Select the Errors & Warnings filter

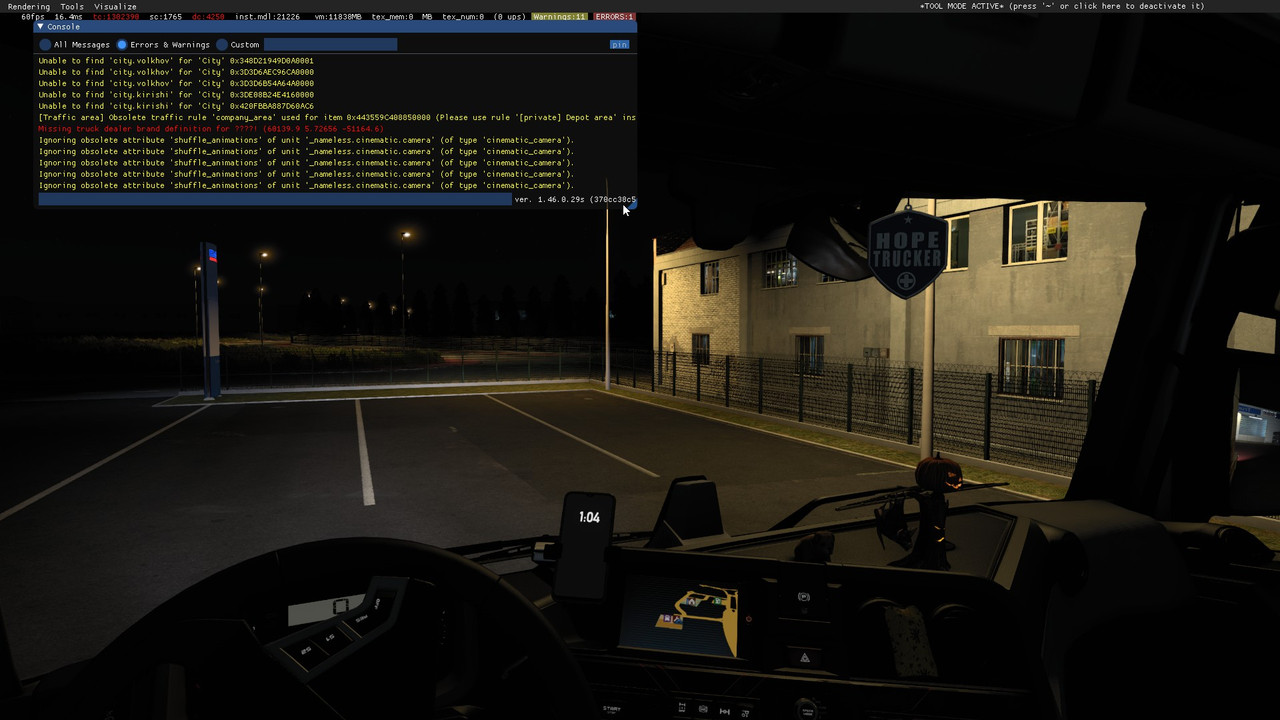coord(122,45)
